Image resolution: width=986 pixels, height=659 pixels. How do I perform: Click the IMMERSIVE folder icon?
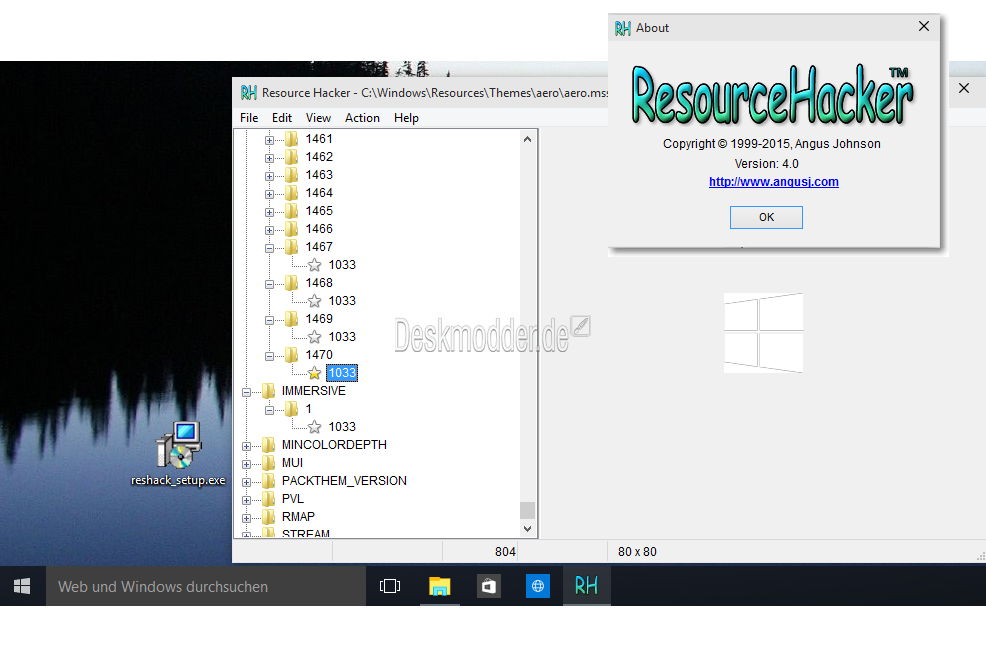pos(269,391)
